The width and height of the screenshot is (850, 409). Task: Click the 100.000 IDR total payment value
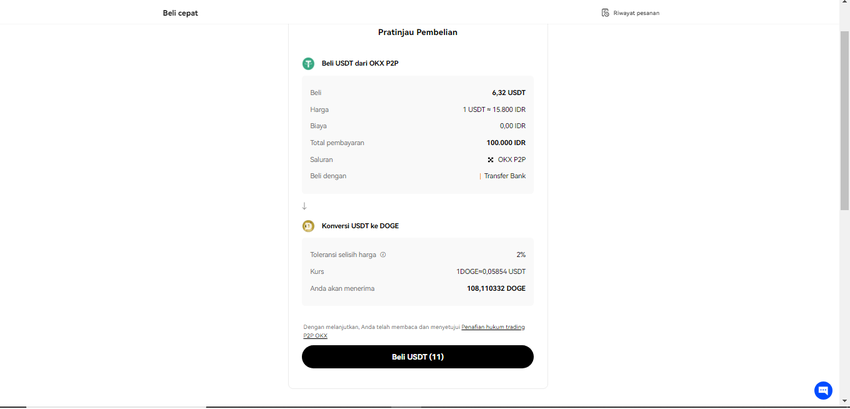pos(505,143)
